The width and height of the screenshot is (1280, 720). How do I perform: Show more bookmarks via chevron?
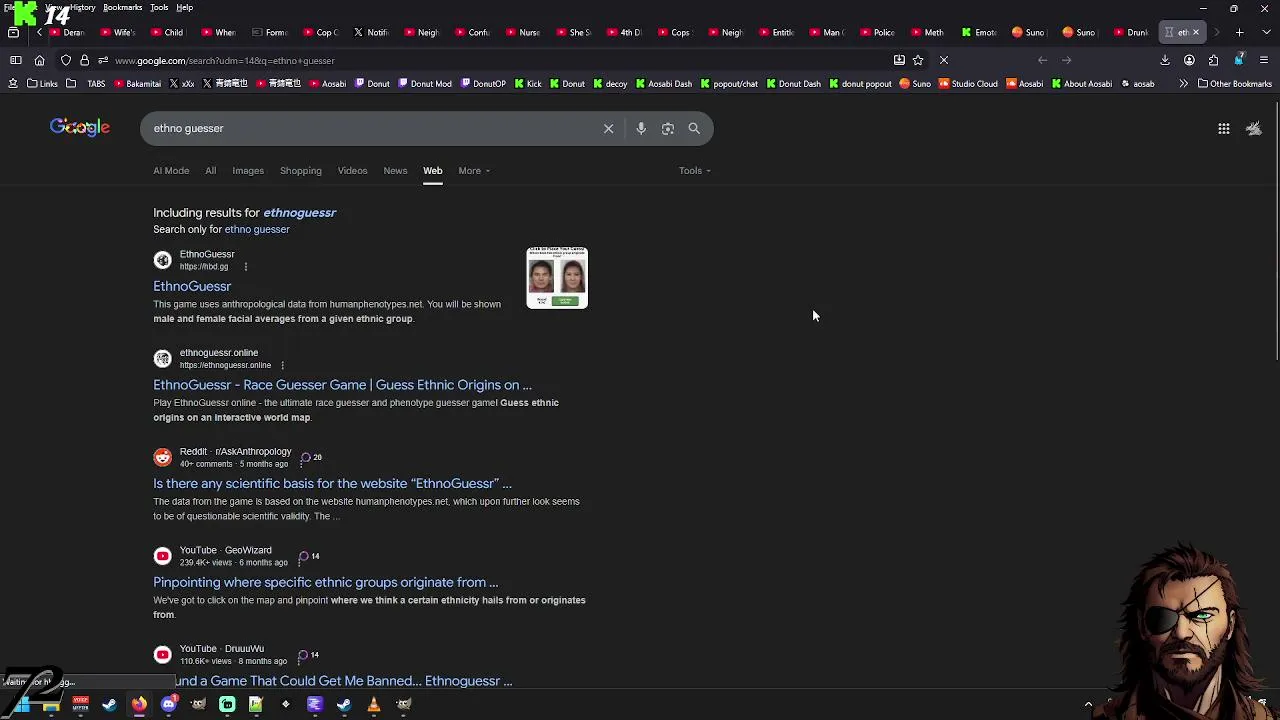click(1183, 84)
